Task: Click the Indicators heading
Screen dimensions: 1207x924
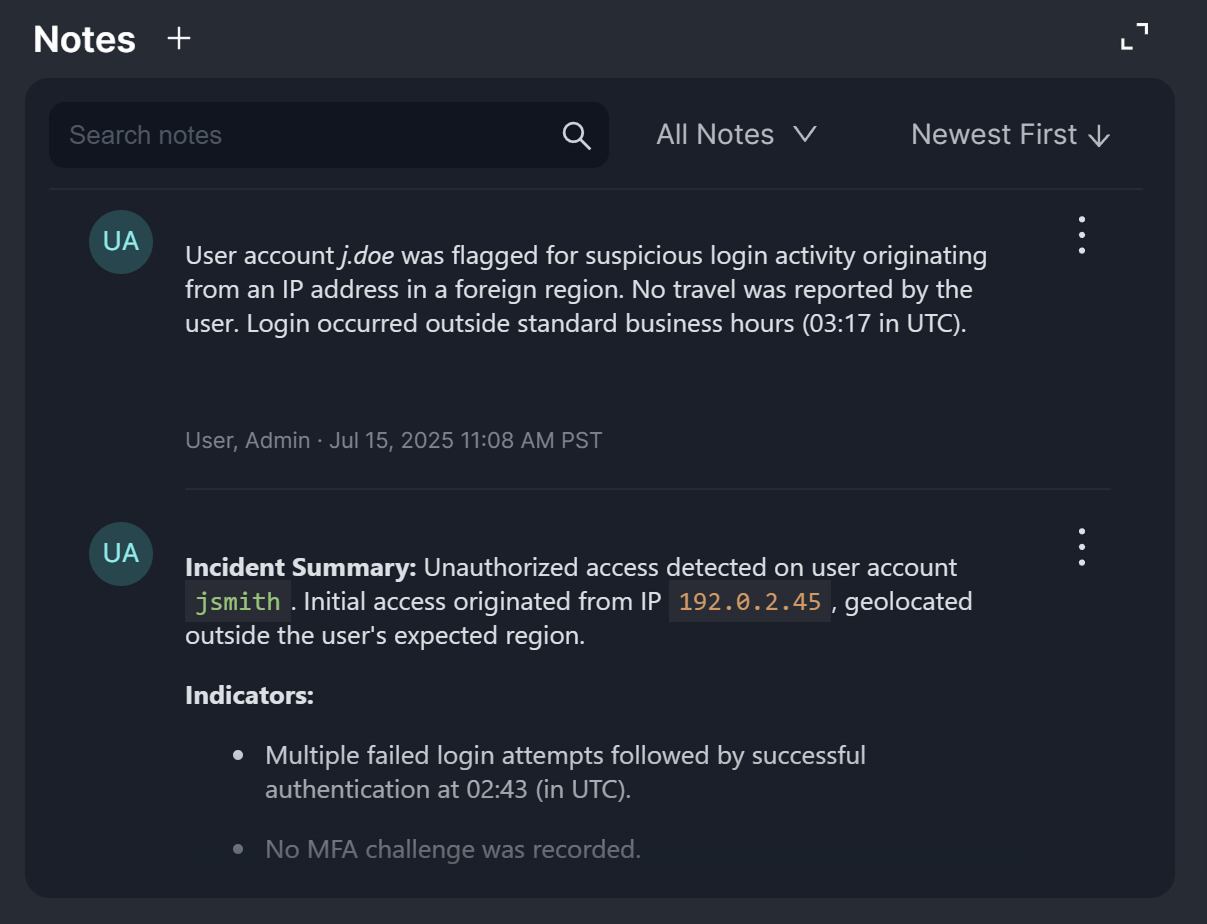Action: click(249, 695)
